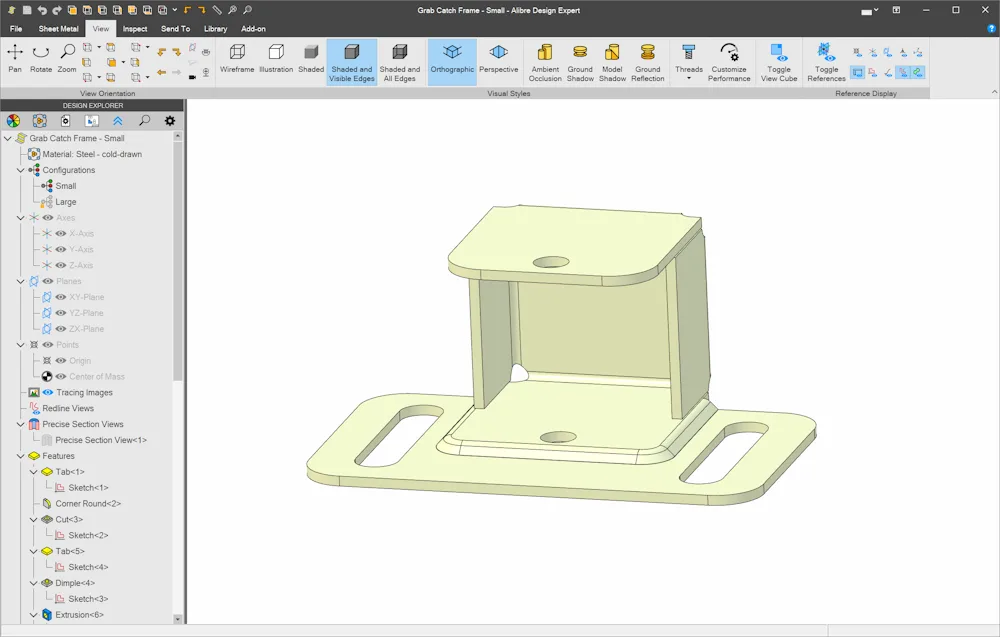Toggle the eye icon for X-Axis
The width and height of the screenshot is (1000, 637).
coord(61,233)
